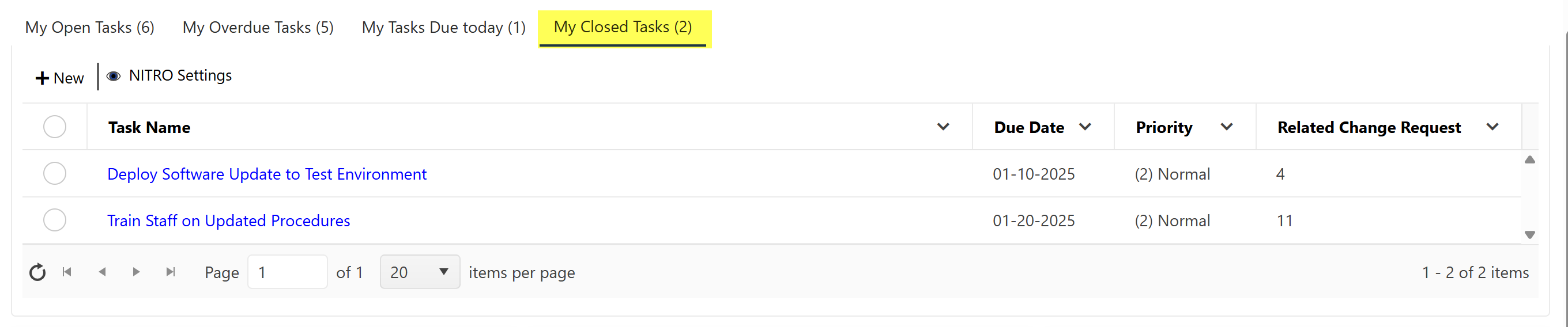The height and width of the screenshot is (327, 1568).
Task: Click the refresh icon in the pager
Action: coord(37,272)
